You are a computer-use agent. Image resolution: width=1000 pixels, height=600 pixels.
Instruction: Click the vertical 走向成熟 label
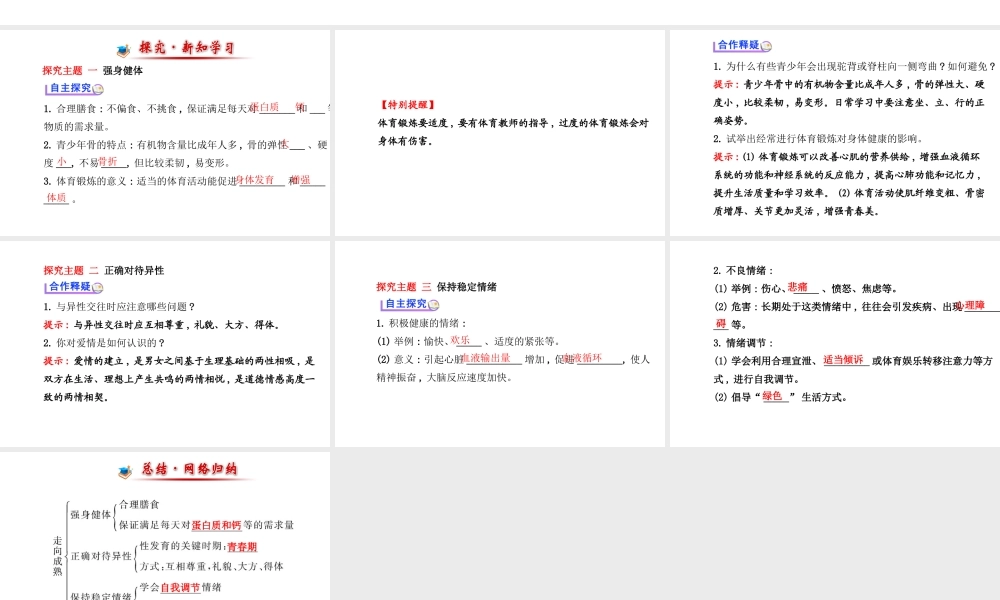[58, 556]
